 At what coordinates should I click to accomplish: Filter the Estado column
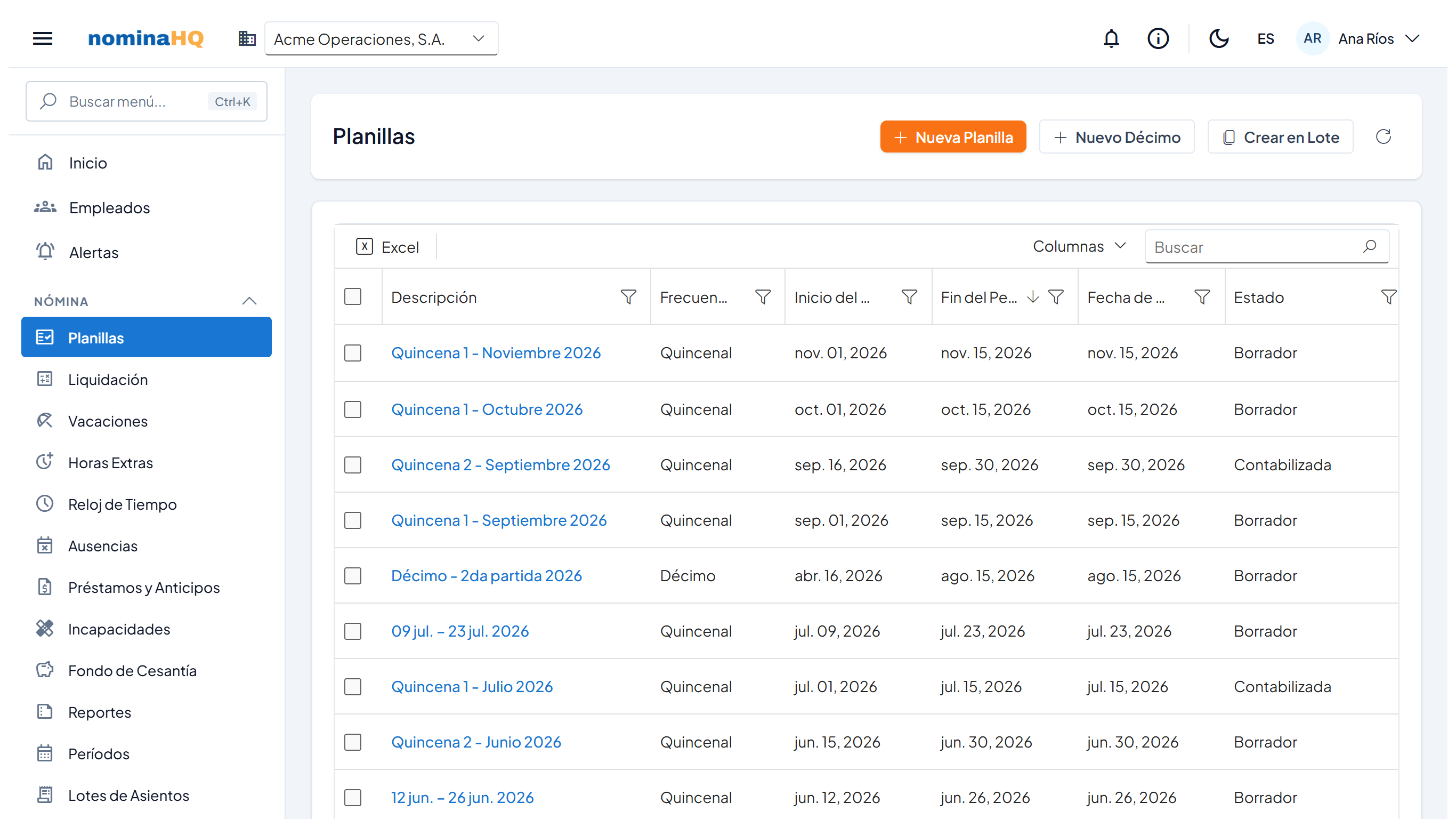click(x=1388, y=297)
